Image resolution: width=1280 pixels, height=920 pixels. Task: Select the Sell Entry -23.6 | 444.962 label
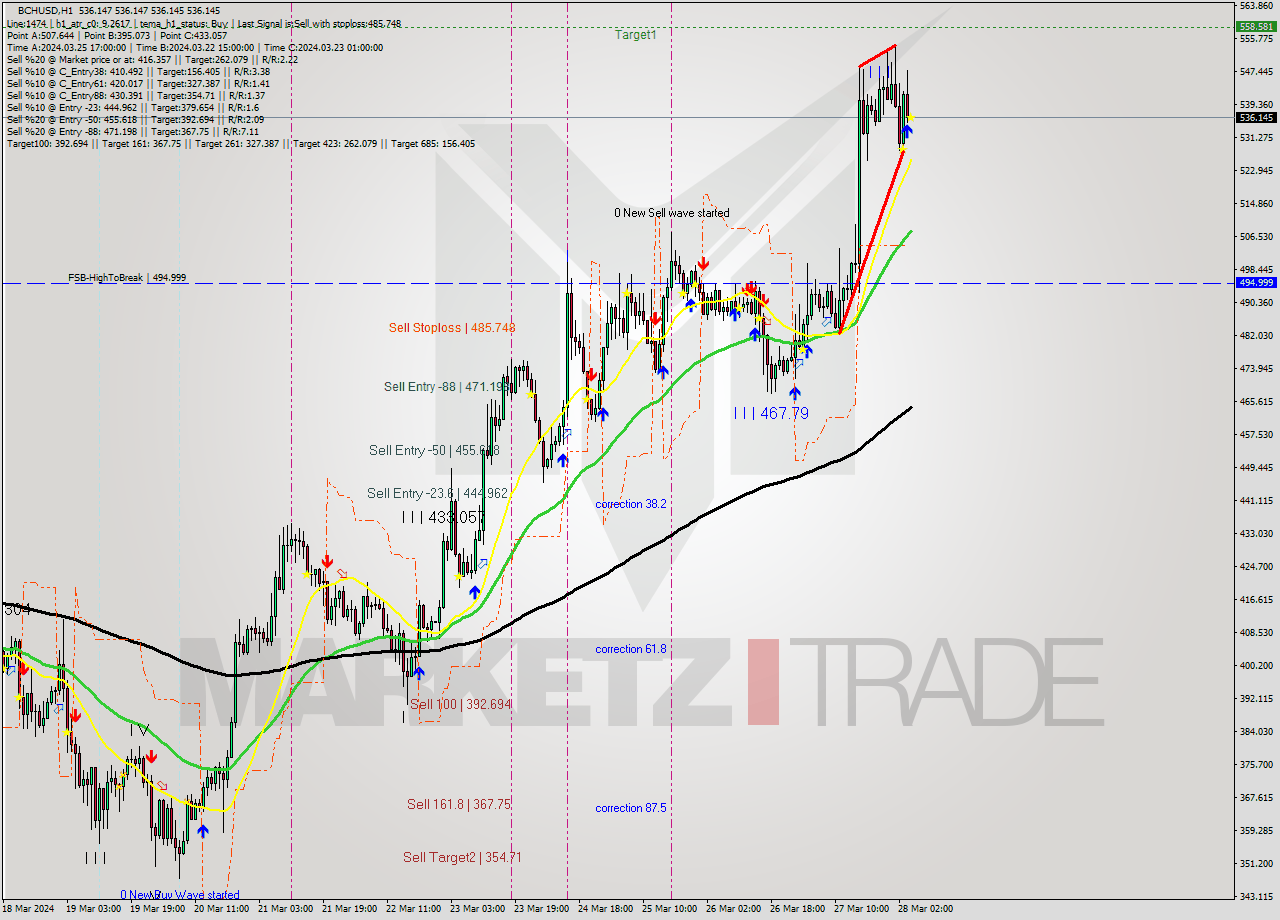point(437,493)
